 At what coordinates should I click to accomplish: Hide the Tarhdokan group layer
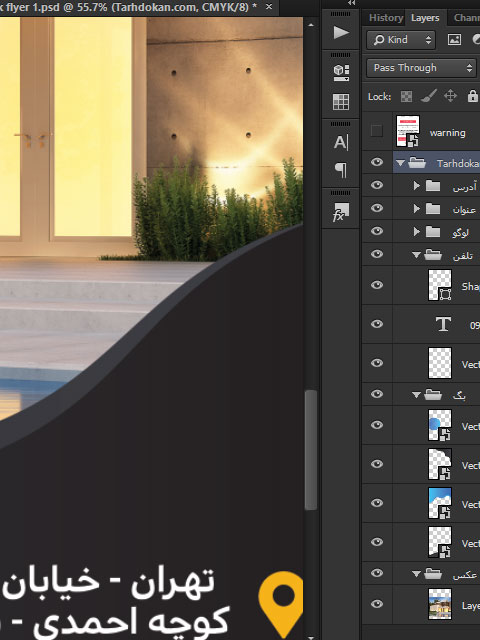[x=377, y=162]
